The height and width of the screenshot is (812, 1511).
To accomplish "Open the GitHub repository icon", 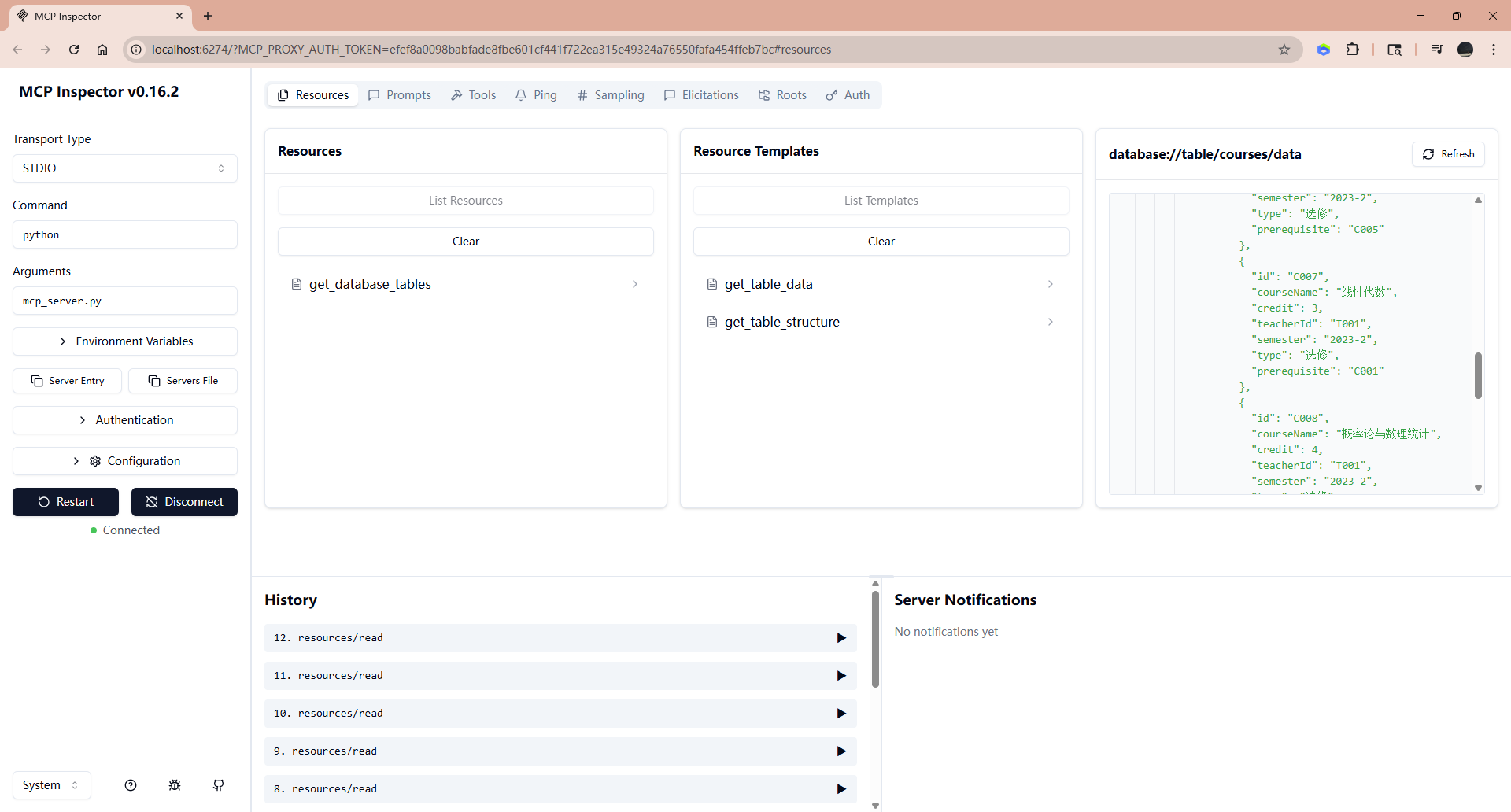I will point(219,785).
